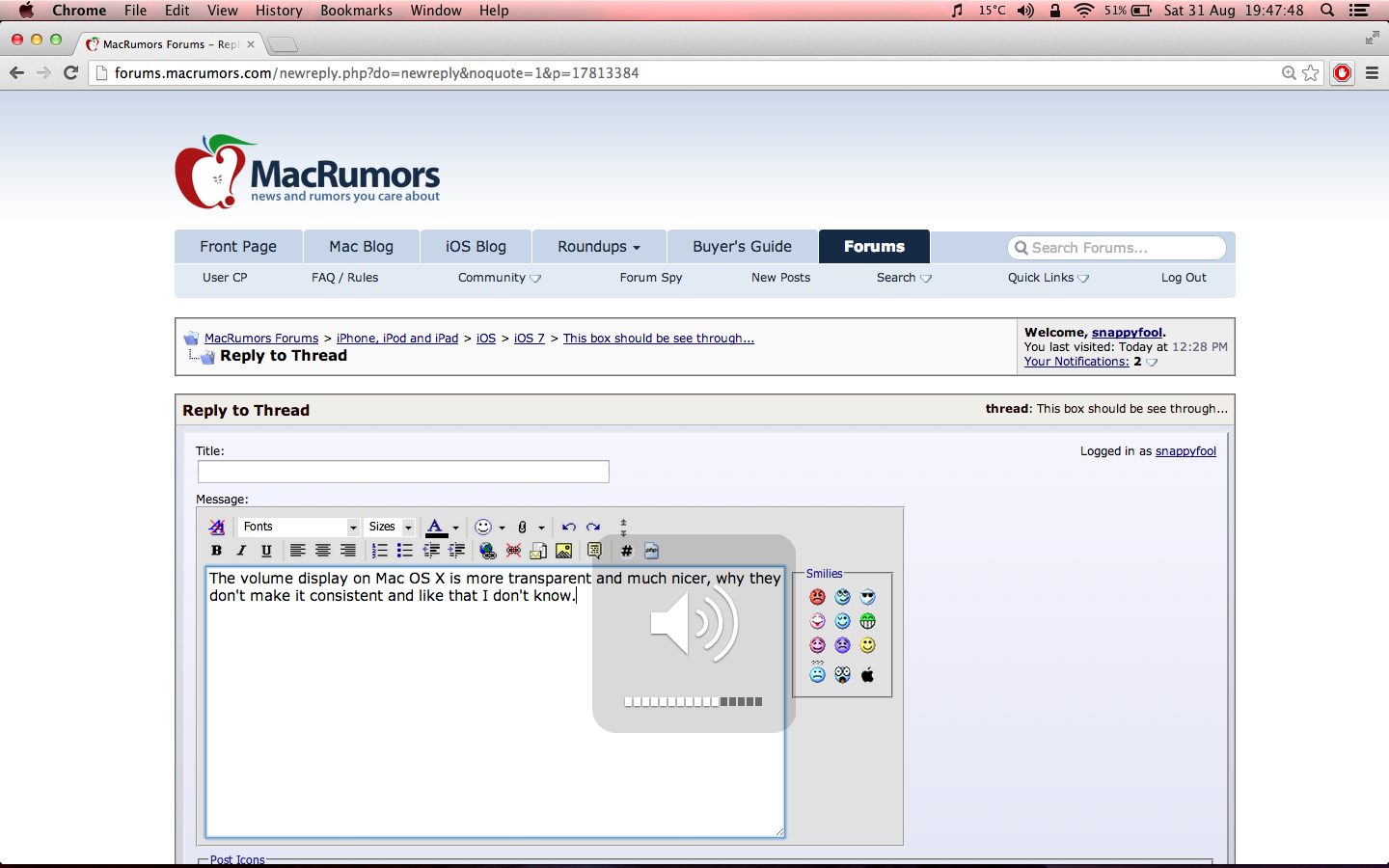Image resolution: width=1389 pixels, height=868 pixels.
Task: Click the Undo arrow in the editor
Action: coord(568,527)
